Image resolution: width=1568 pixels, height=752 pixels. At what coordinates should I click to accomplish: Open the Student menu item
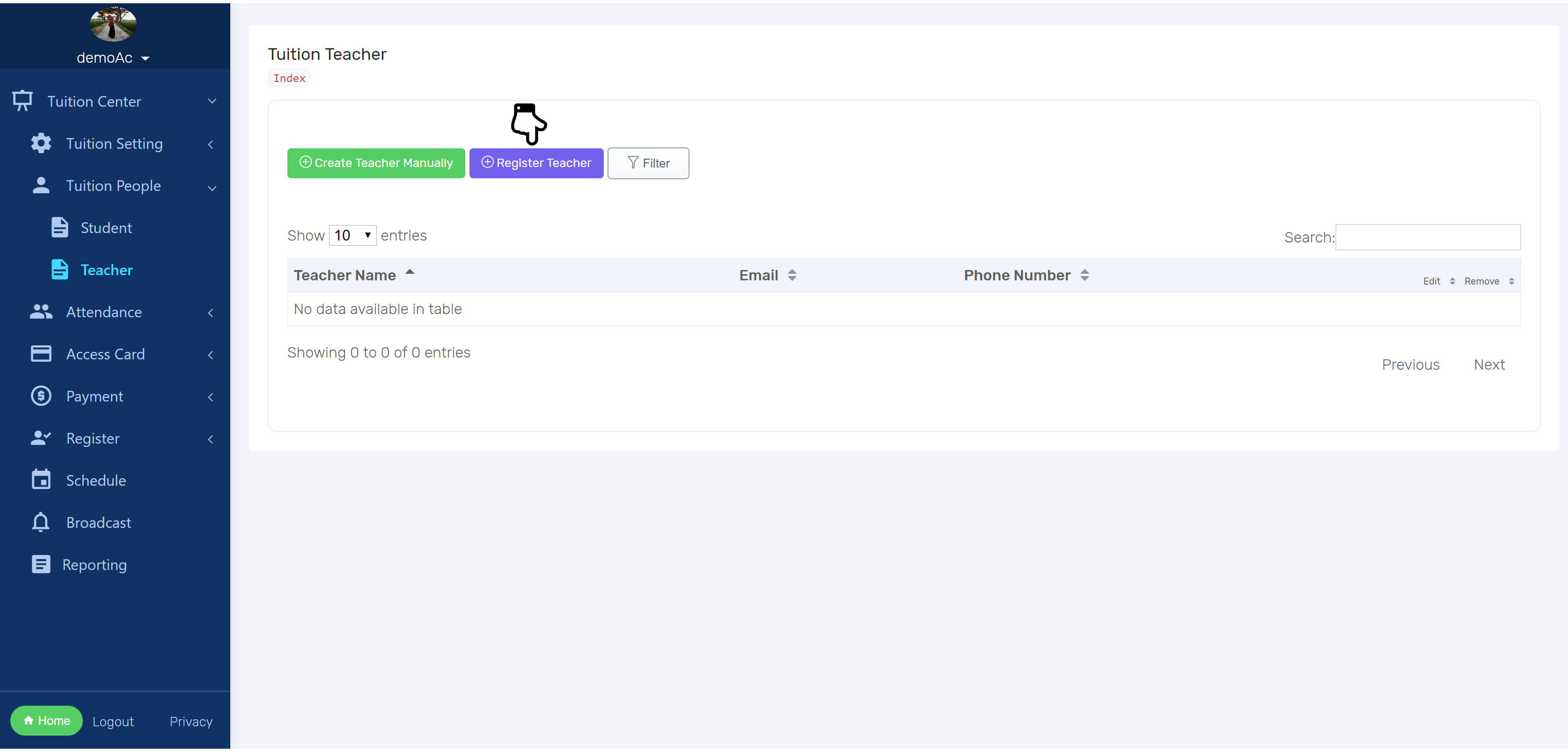click(106, 228)
